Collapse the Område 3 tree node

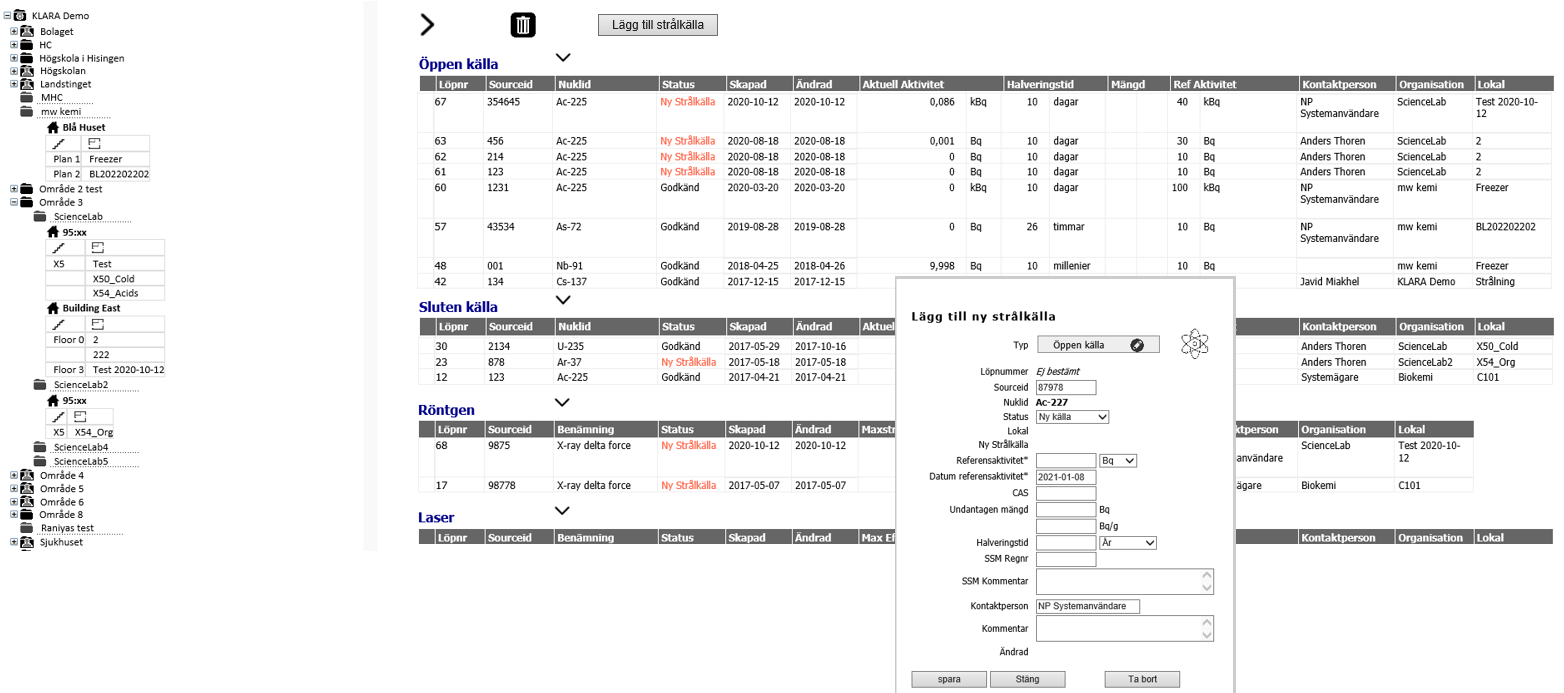tap(14, 202)
